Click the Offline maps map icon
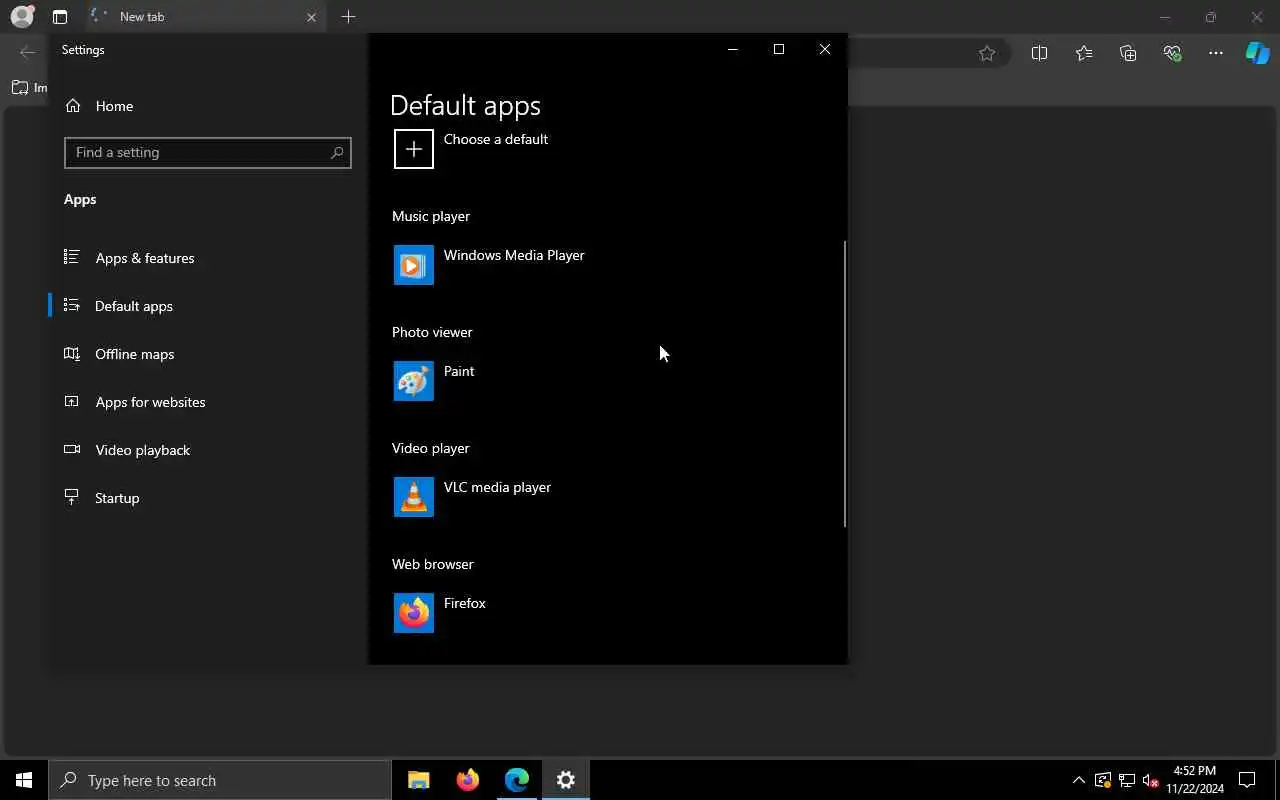The width and height of the screenshot is (1280, 800). tap(71, 353)
